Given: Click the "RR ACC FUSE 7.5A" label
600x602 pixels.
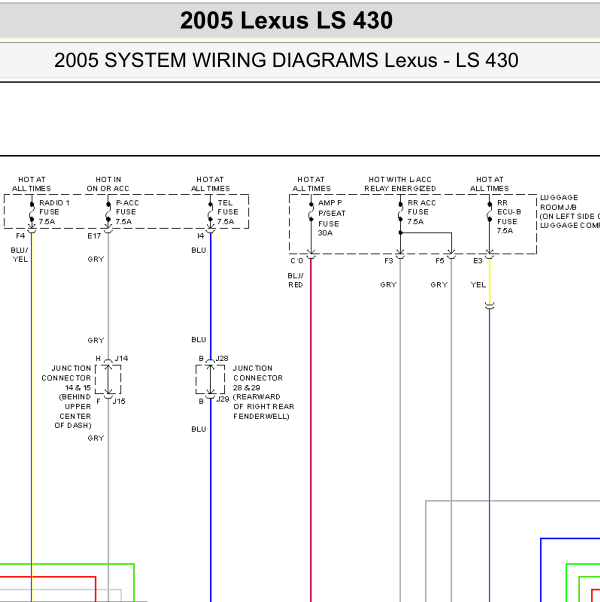Looking at the screenshot, I should (421, 212).
